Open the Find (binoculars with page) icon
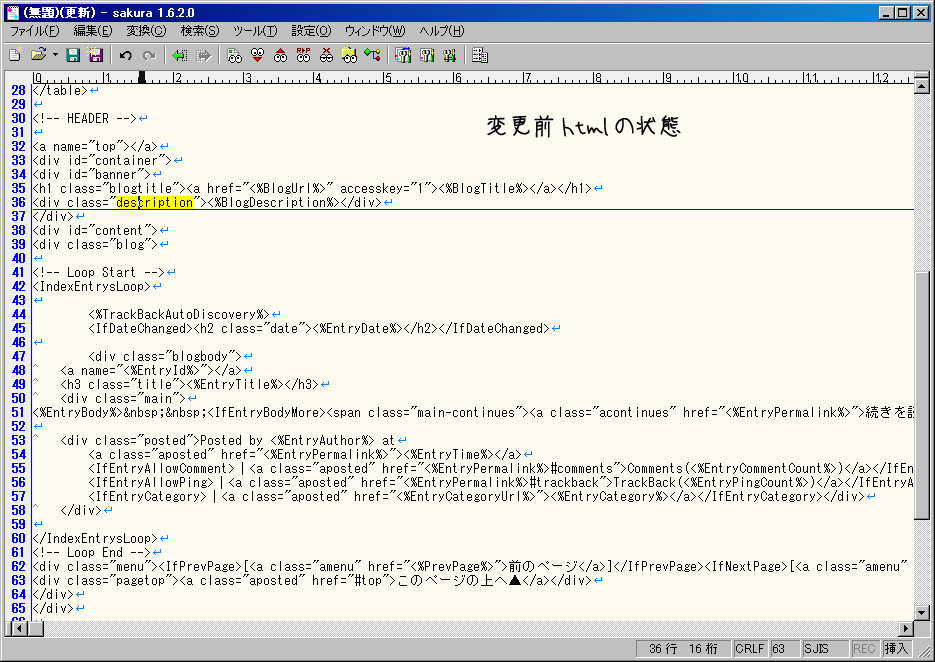935x662 pixels. (x=234, y=55)
